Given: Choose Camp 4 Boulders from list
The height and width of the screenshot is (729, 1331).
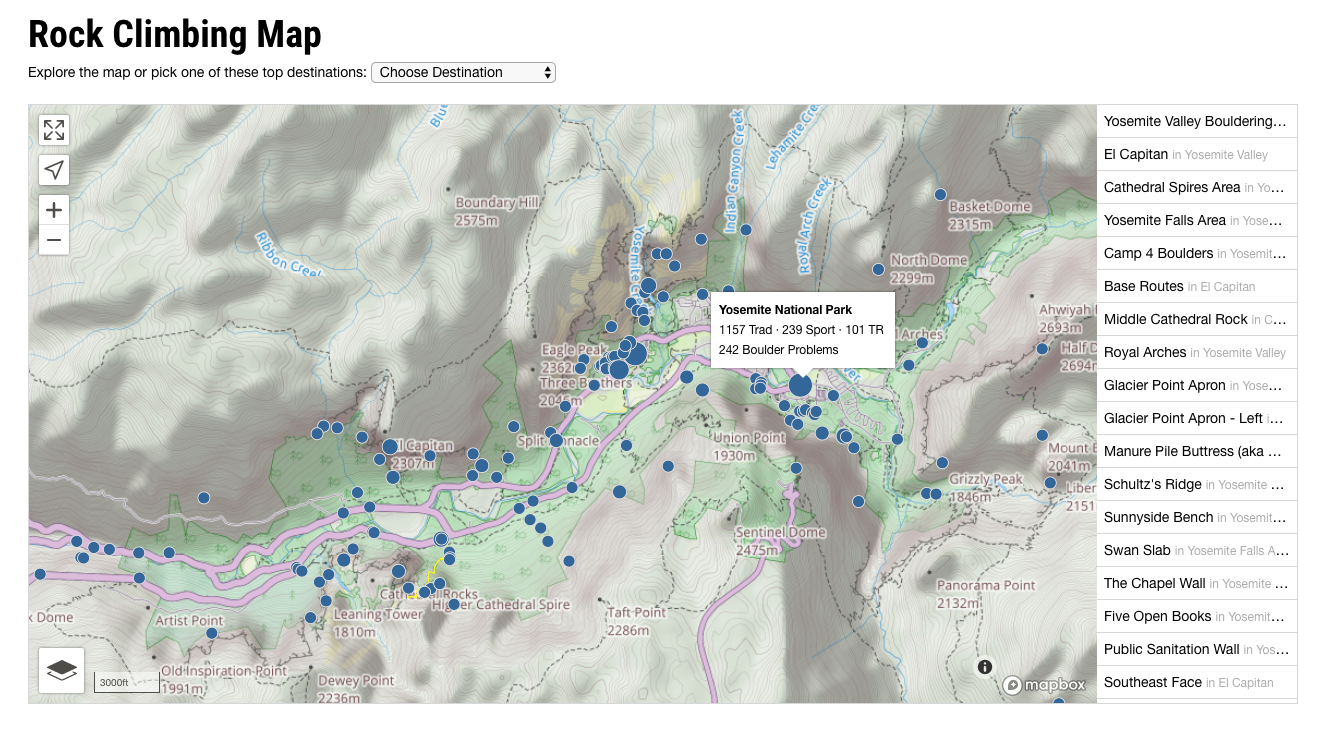Looking at the screenshot, I should [1197, 253].
